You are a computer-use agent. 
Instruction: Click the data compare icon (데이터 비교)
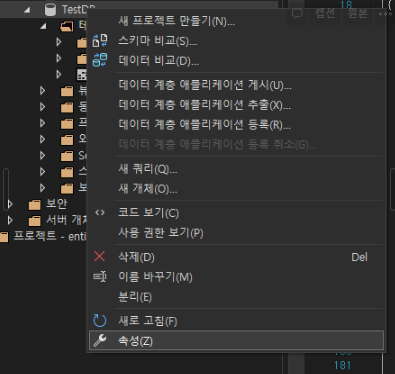[100, 60]
